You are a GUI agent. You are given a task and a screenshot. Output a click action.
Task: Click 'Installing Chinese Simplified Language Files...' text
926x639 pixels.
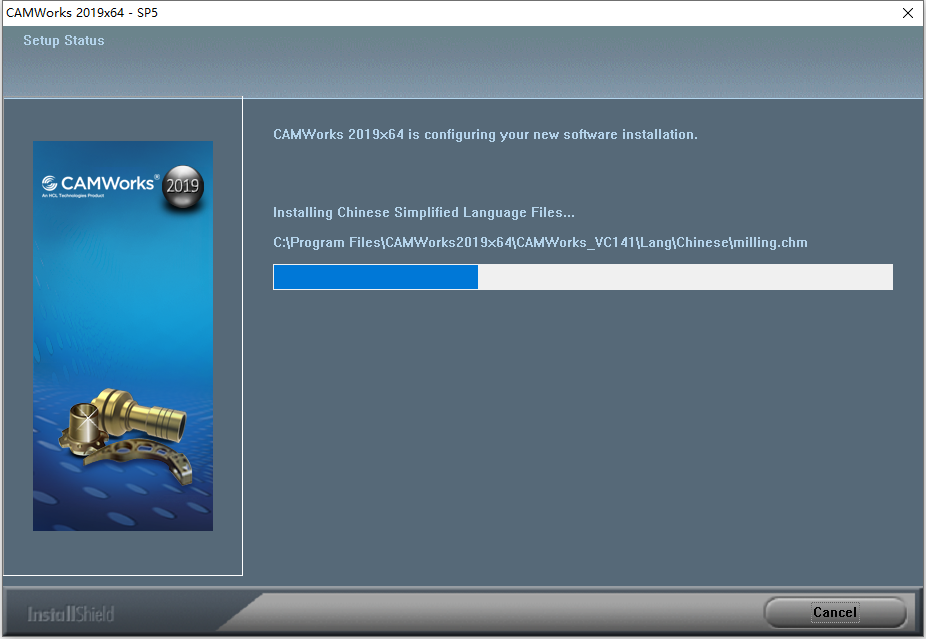[423, 213]
